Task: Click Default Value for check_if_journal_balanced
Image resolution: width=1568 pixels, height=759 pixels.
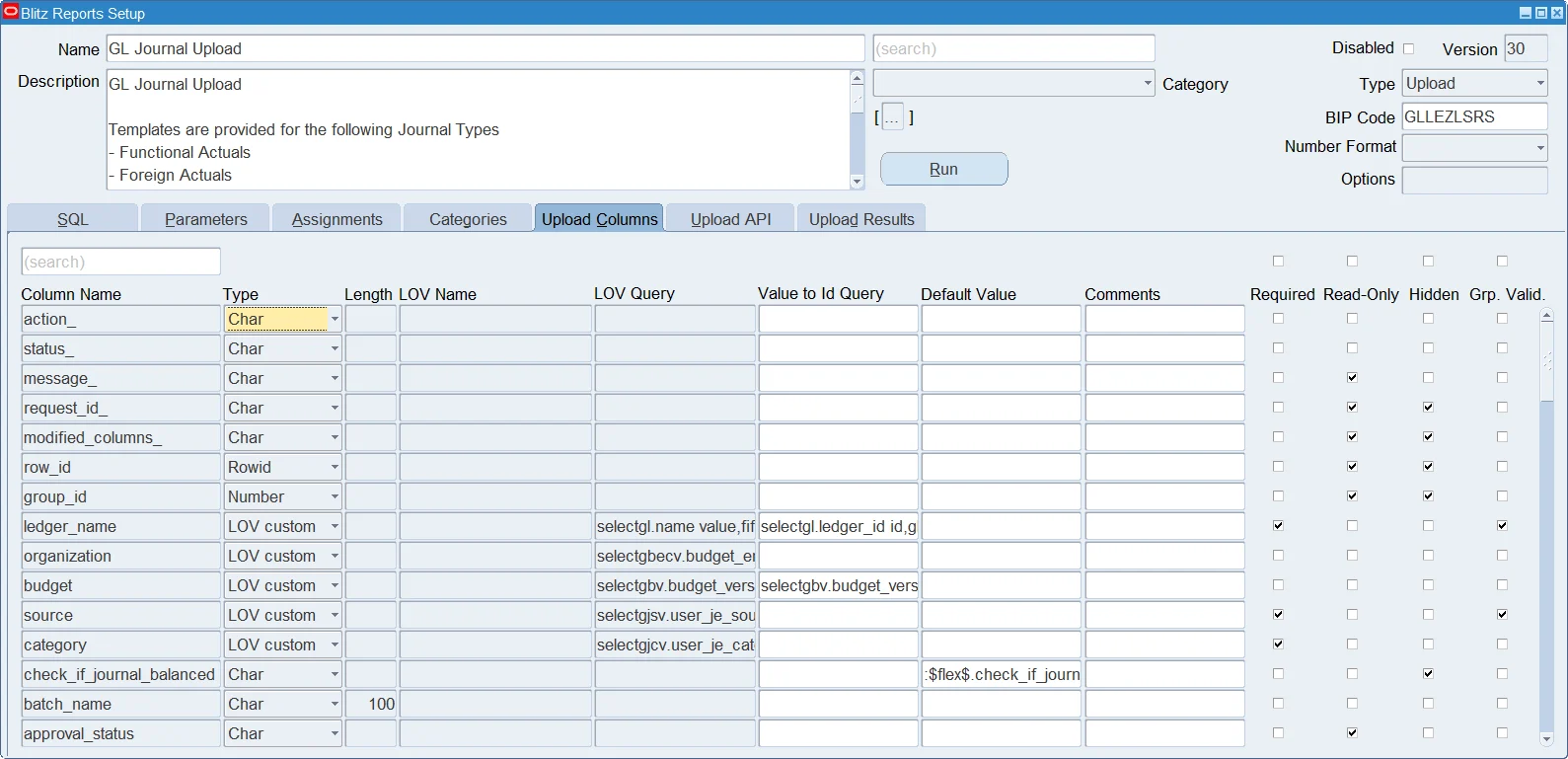Action: (x=1002, y=674)
